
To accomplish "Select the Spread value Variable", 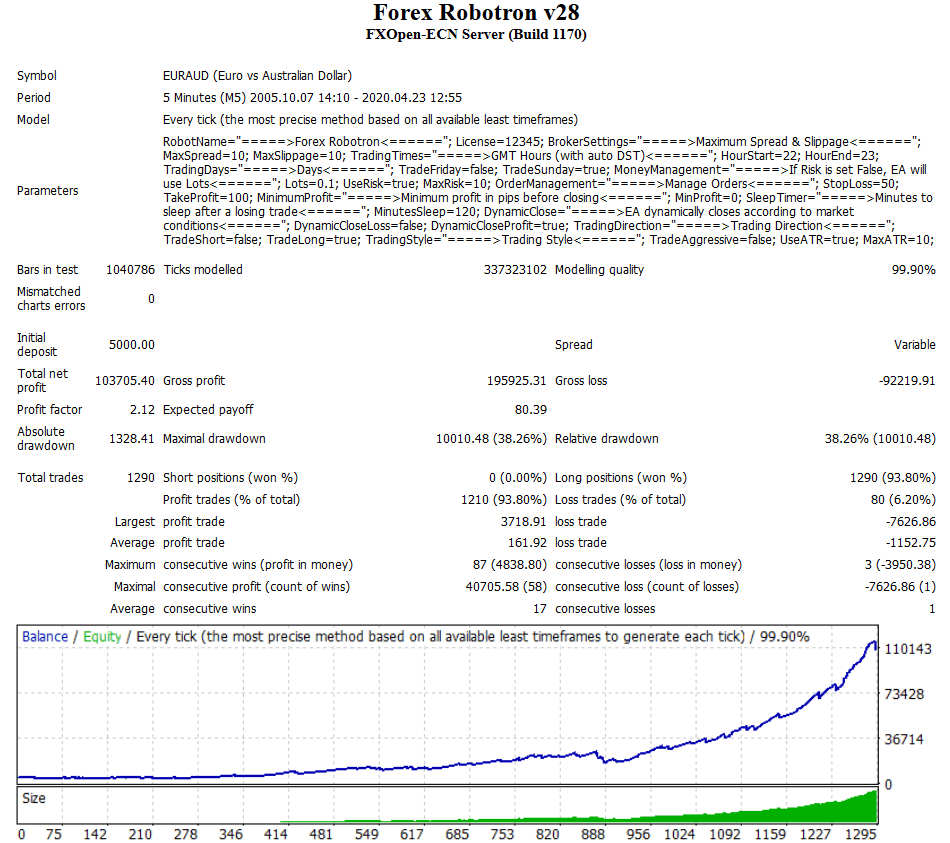I will click(914, 345).
